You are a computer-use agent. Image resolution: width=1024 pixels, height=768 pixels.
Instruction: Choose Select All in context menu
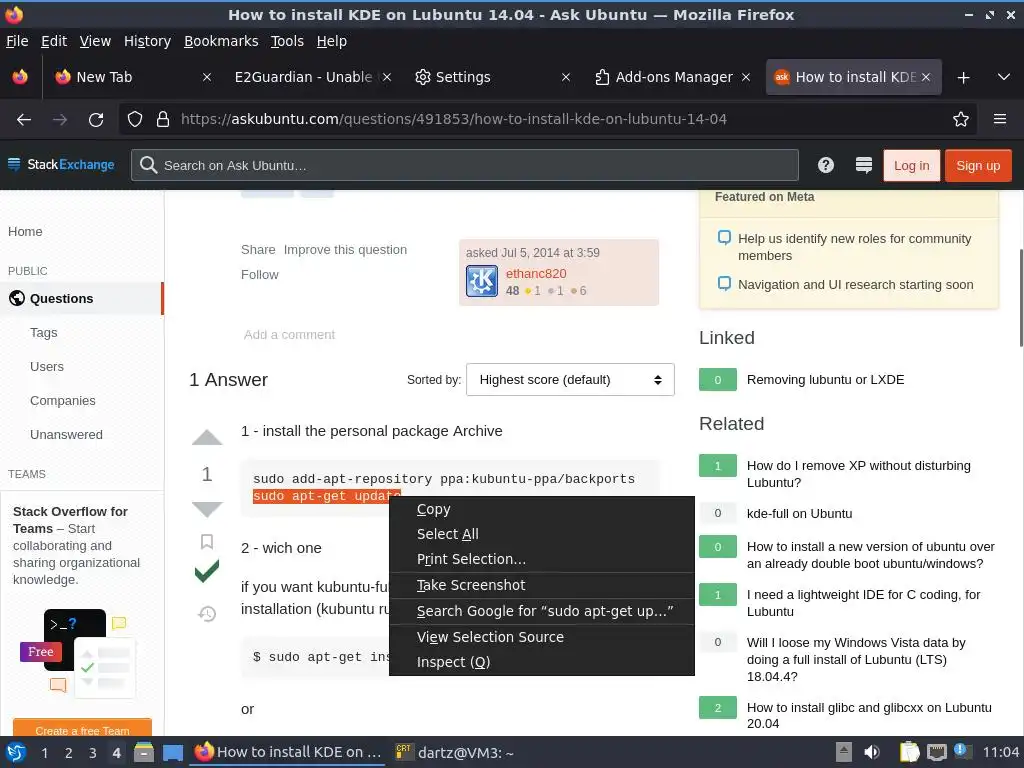point(541,534)
